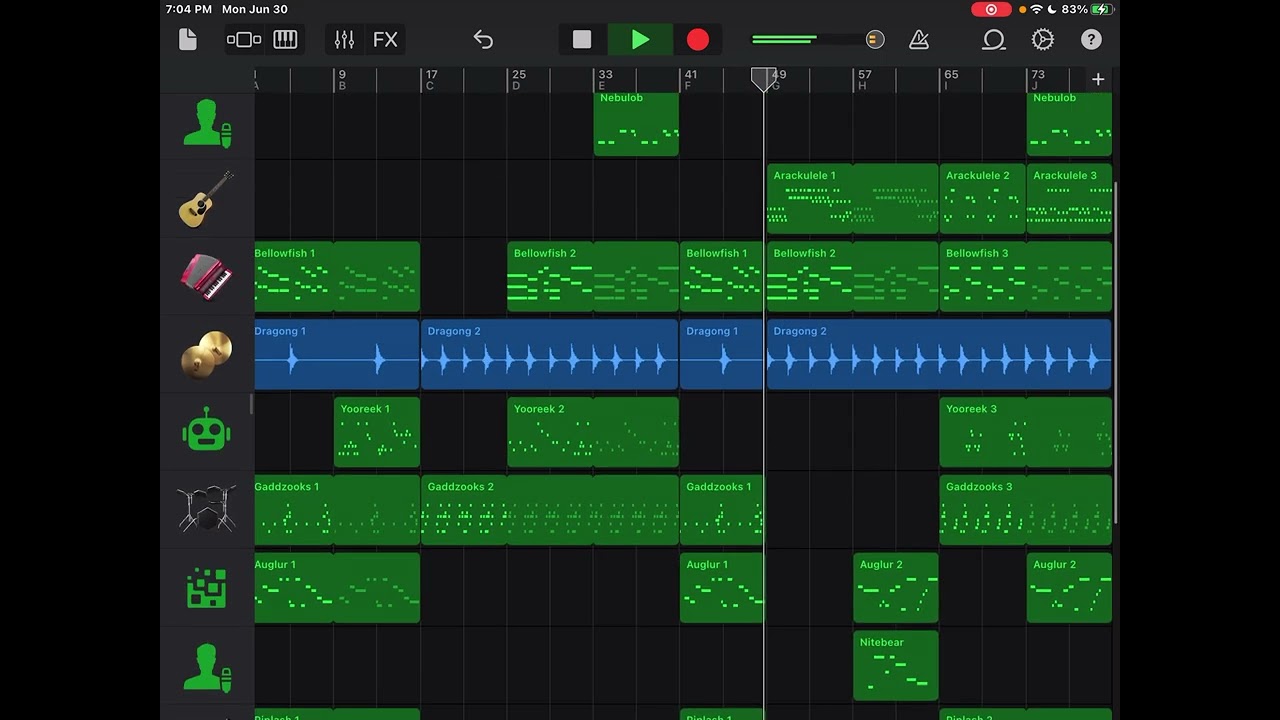Add a song section with plus button

pos(1098,79)
